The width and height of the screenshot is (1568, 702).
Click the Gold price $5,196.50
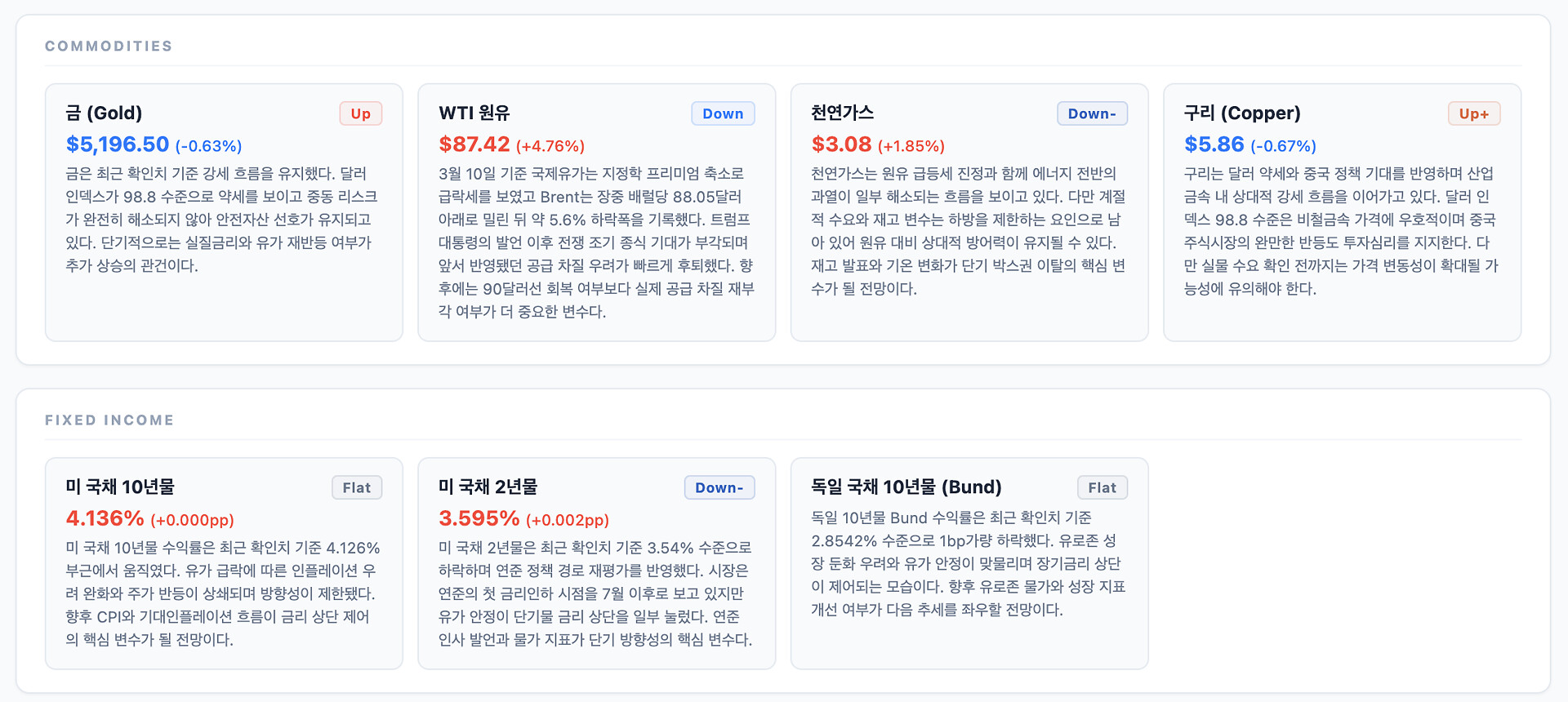click(x=118, y=144)
